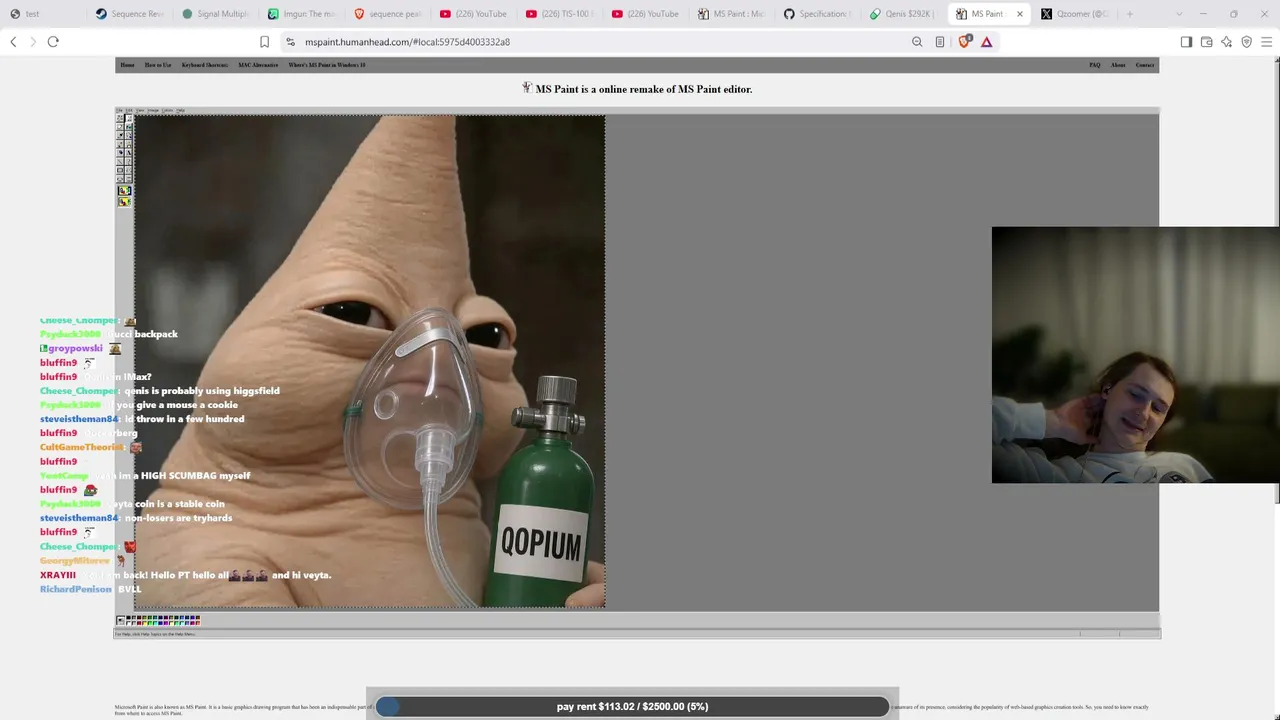Switch to the Imgur tab
Viewport: 1280px width, 720px height.
point(302,14)
